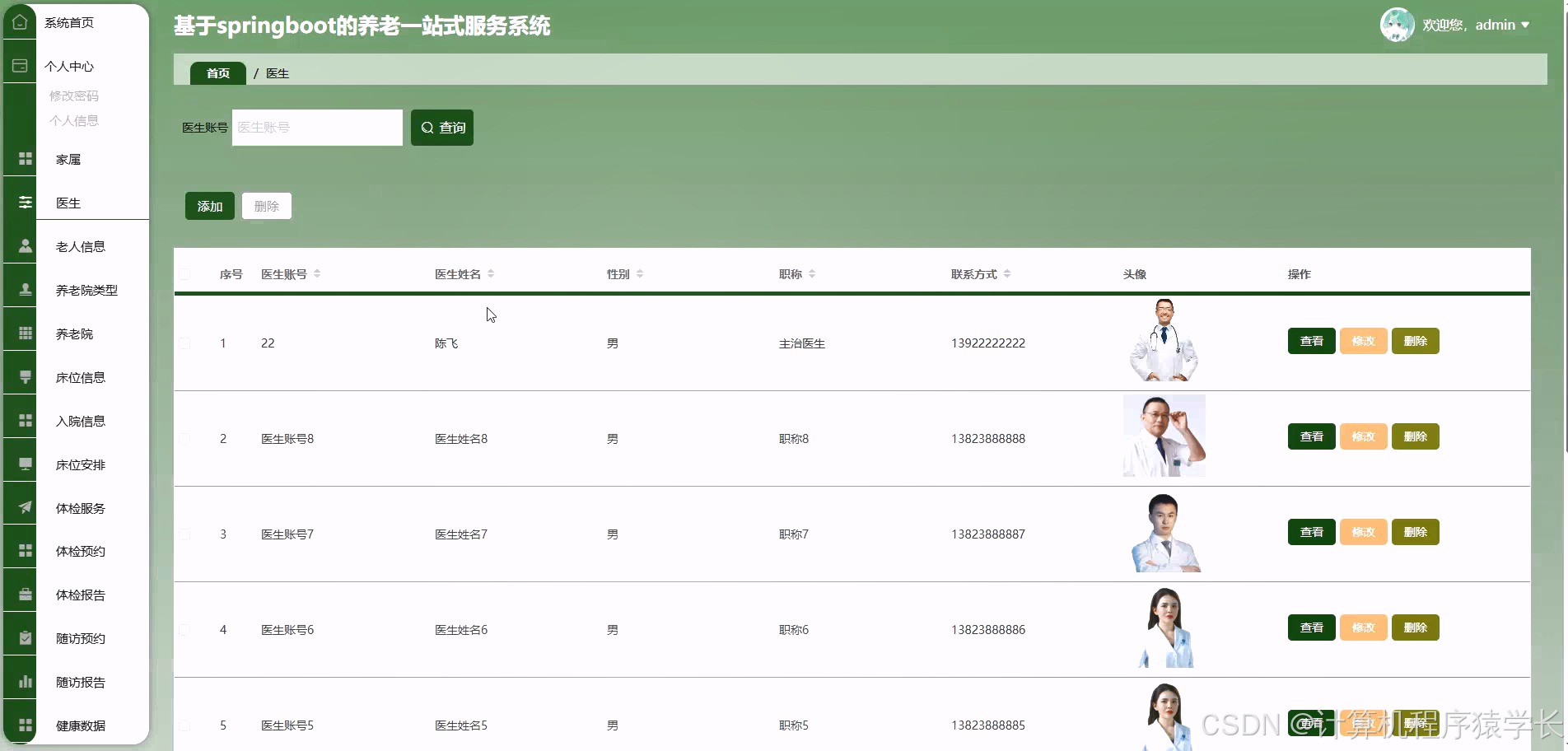The image size is (1568, 751).
Task: Click the portrait thumbnail of 医生姓名8
Action: click(1164, 436)
